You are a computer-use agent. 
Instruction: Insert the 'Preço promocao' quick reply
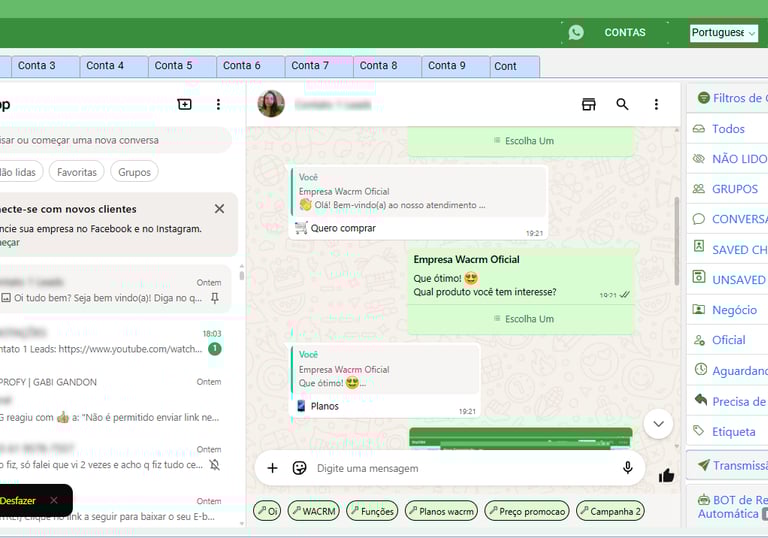coord(527,511)
